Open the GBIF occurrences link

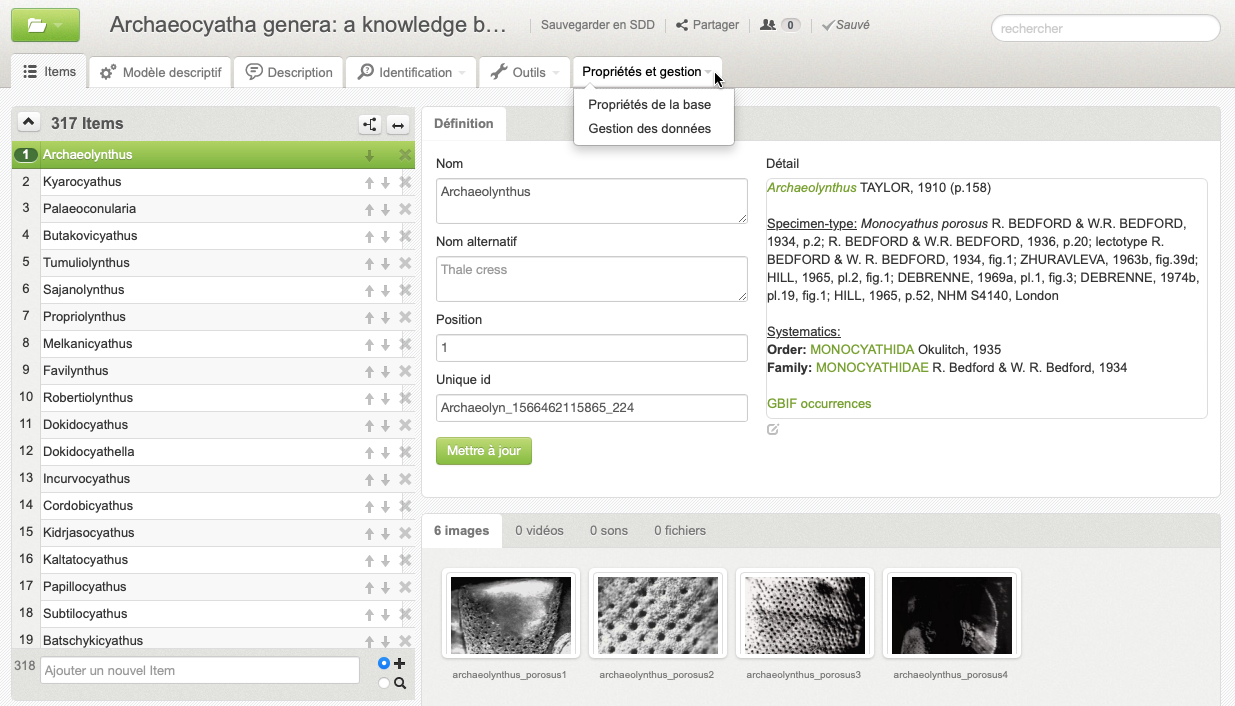coord(818,404)
